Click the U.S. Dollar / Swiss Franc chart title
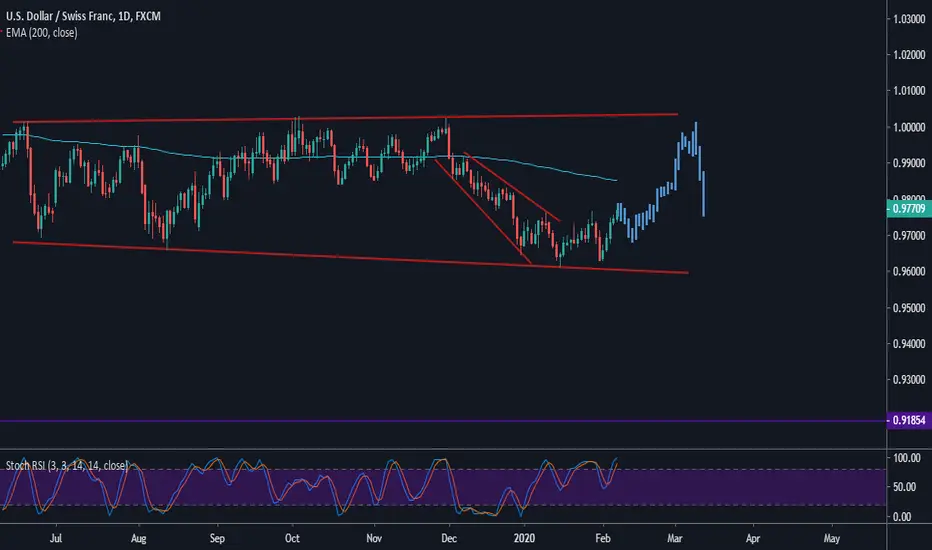This screenshot has width=932, height=550. pos(83,16)
